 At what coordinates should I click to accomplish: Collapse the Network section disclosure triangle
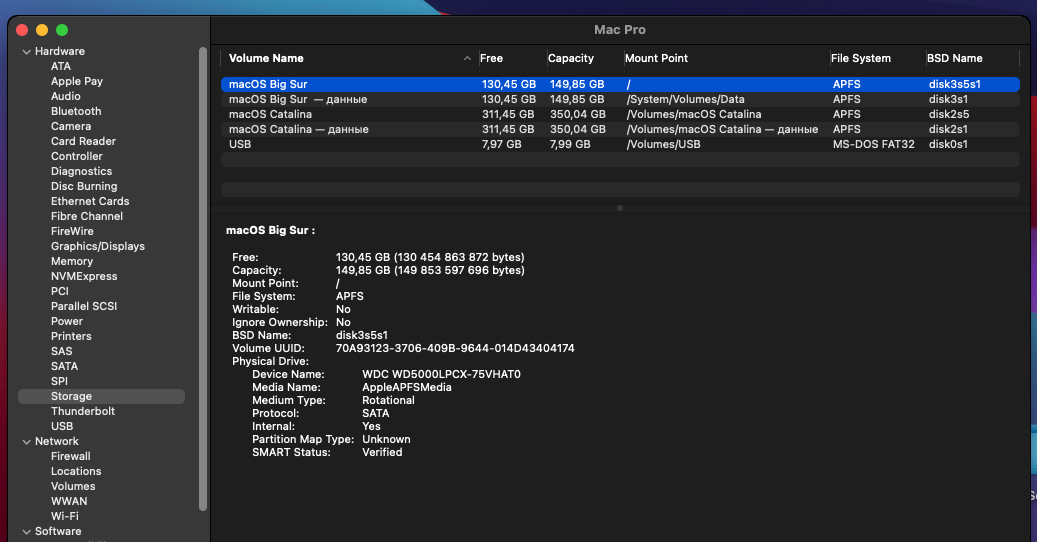[x=26, y=441]
